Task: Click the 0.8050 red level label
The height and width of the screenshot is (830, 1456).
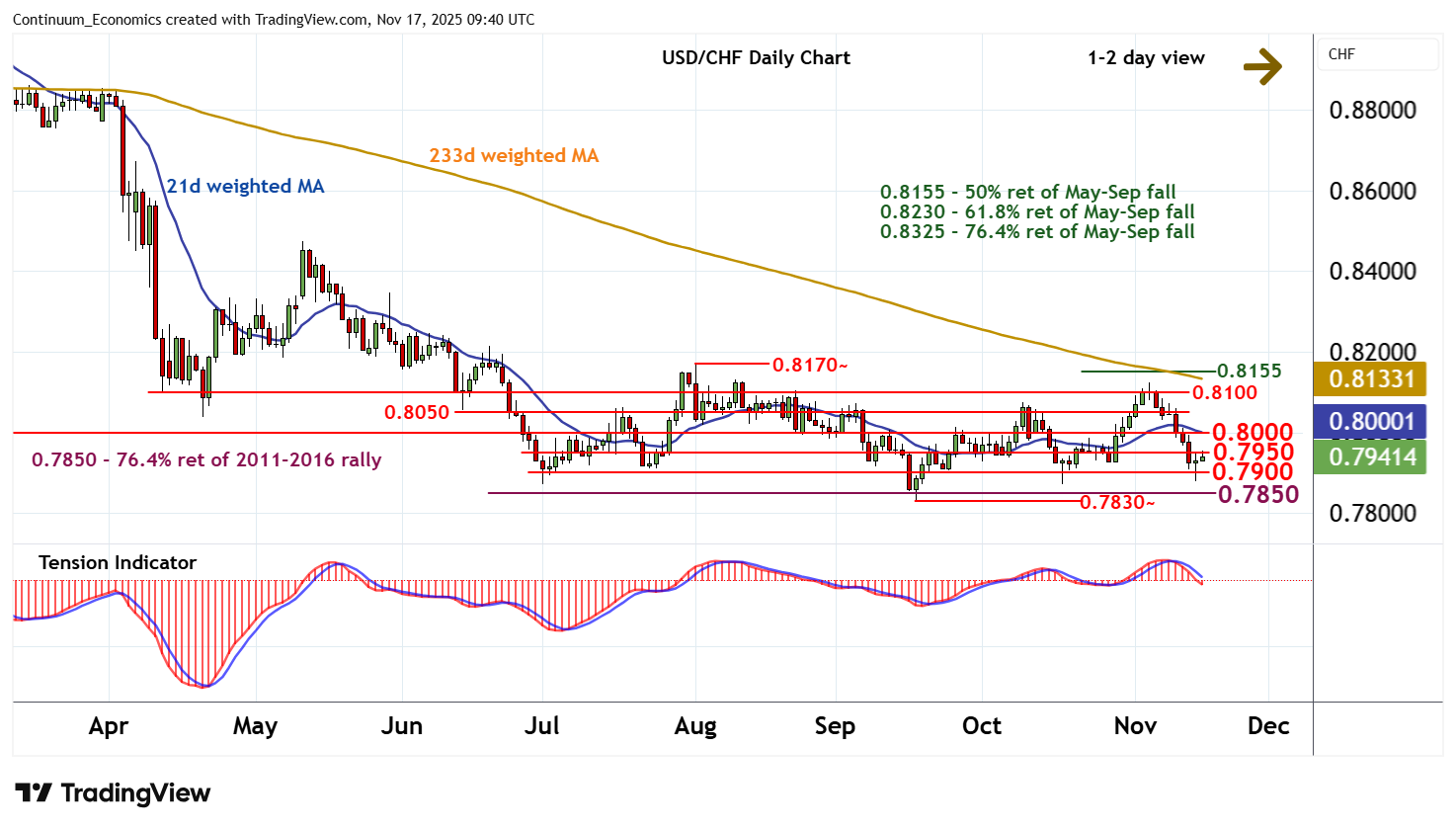Action: point(417,412)
